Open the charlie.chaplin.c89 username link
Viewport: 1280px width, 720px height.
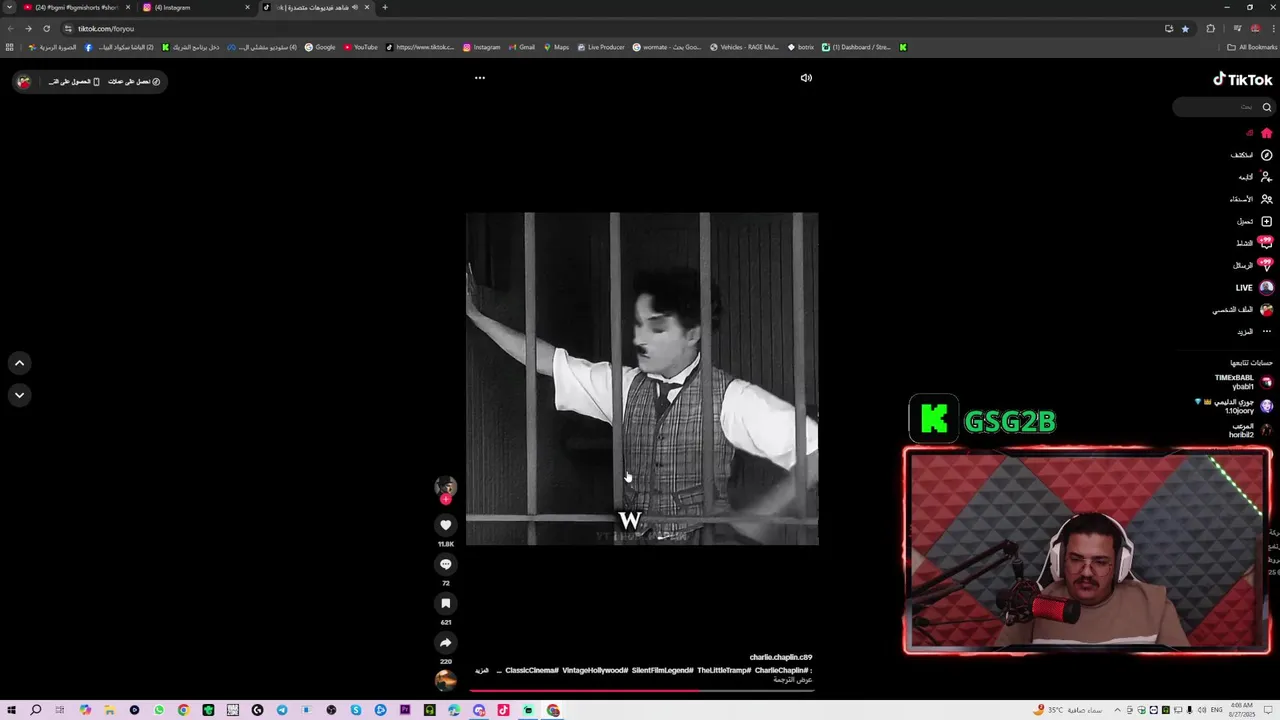(781, 658)
